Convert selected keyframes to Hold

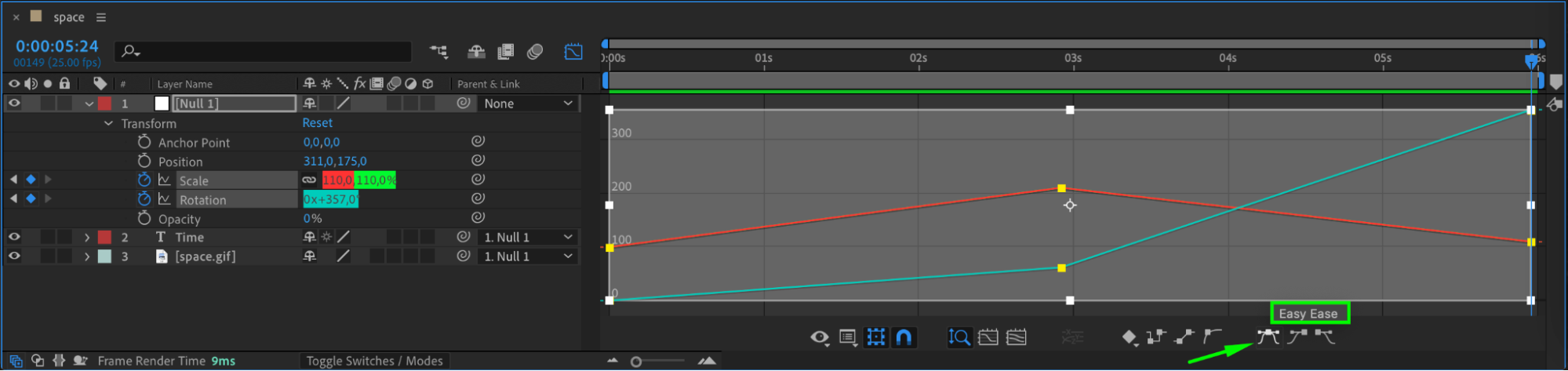point(1156,337)
